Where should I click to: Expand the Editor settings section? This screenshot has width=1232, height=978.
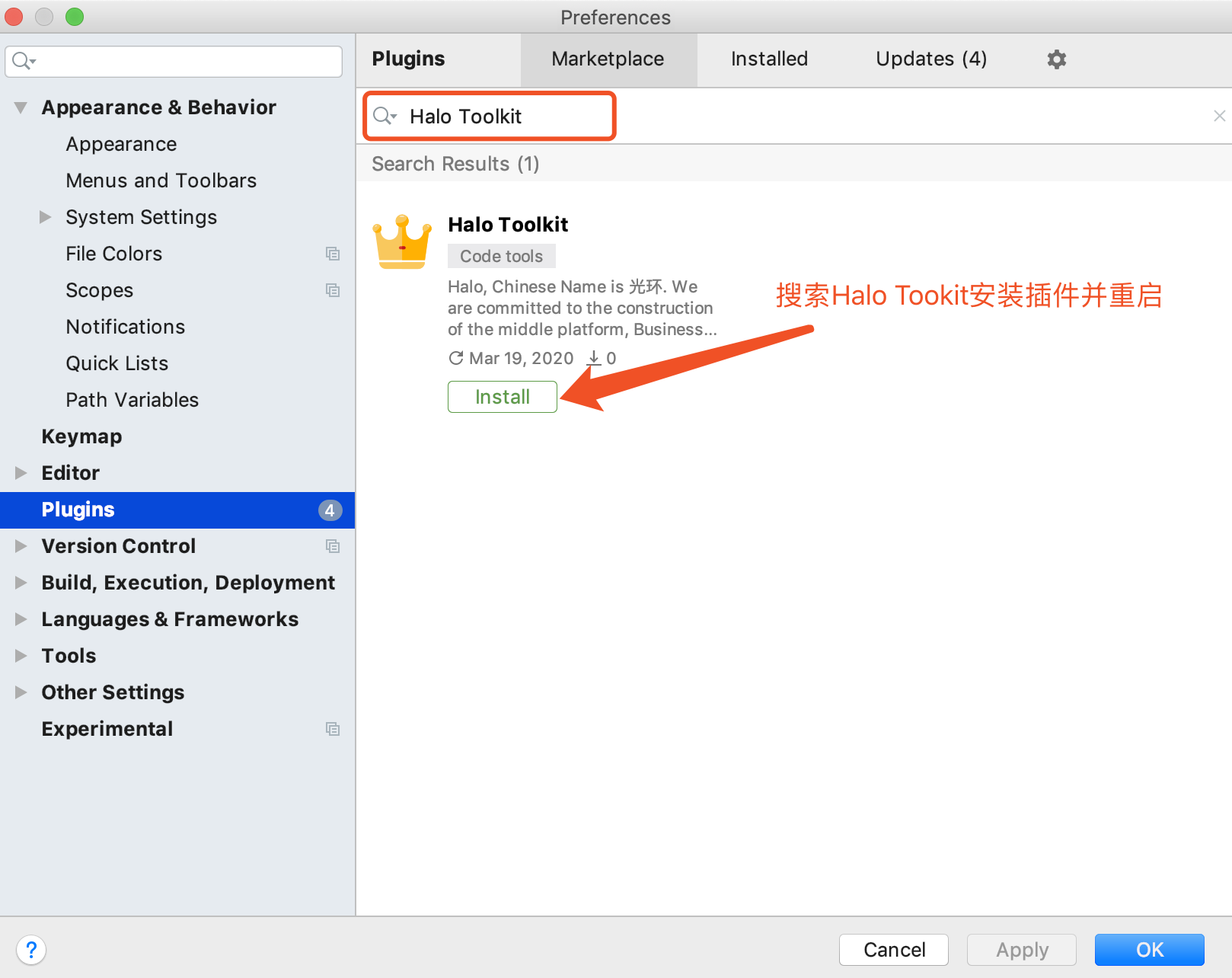(x=21, y=473)
